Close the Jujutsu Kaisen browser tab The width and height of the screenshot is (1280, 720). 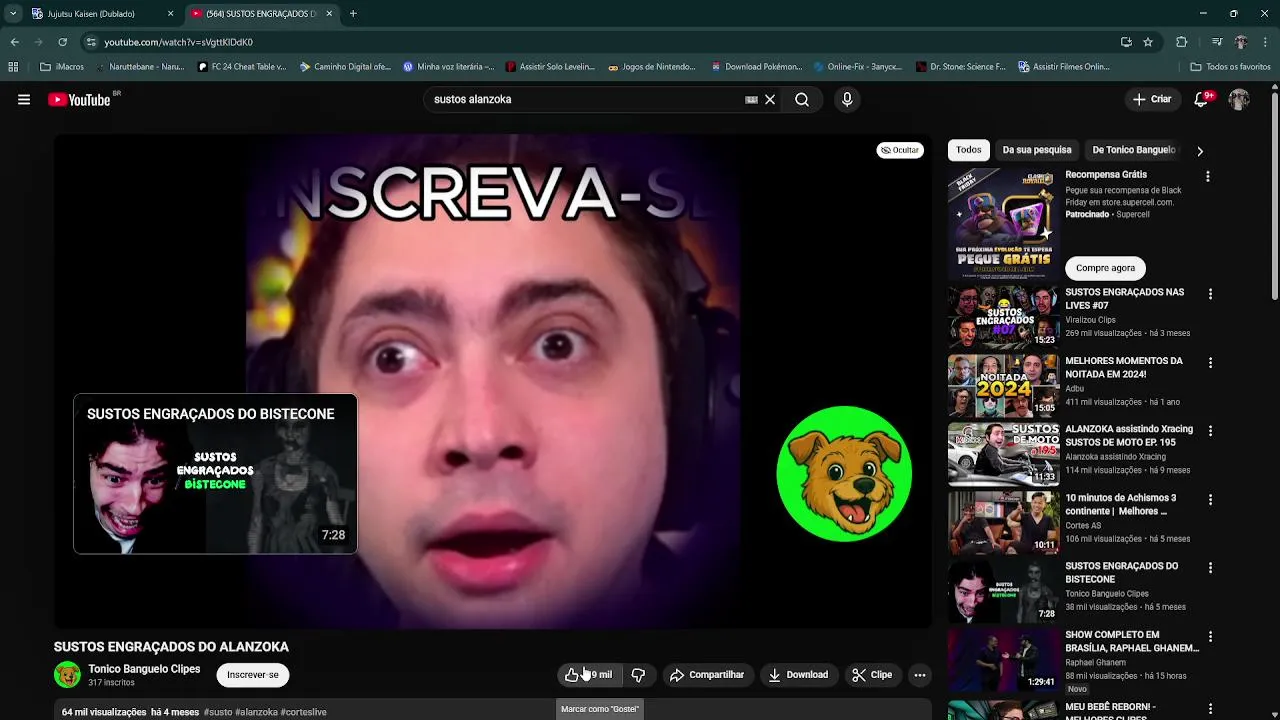tap(170, 14)
